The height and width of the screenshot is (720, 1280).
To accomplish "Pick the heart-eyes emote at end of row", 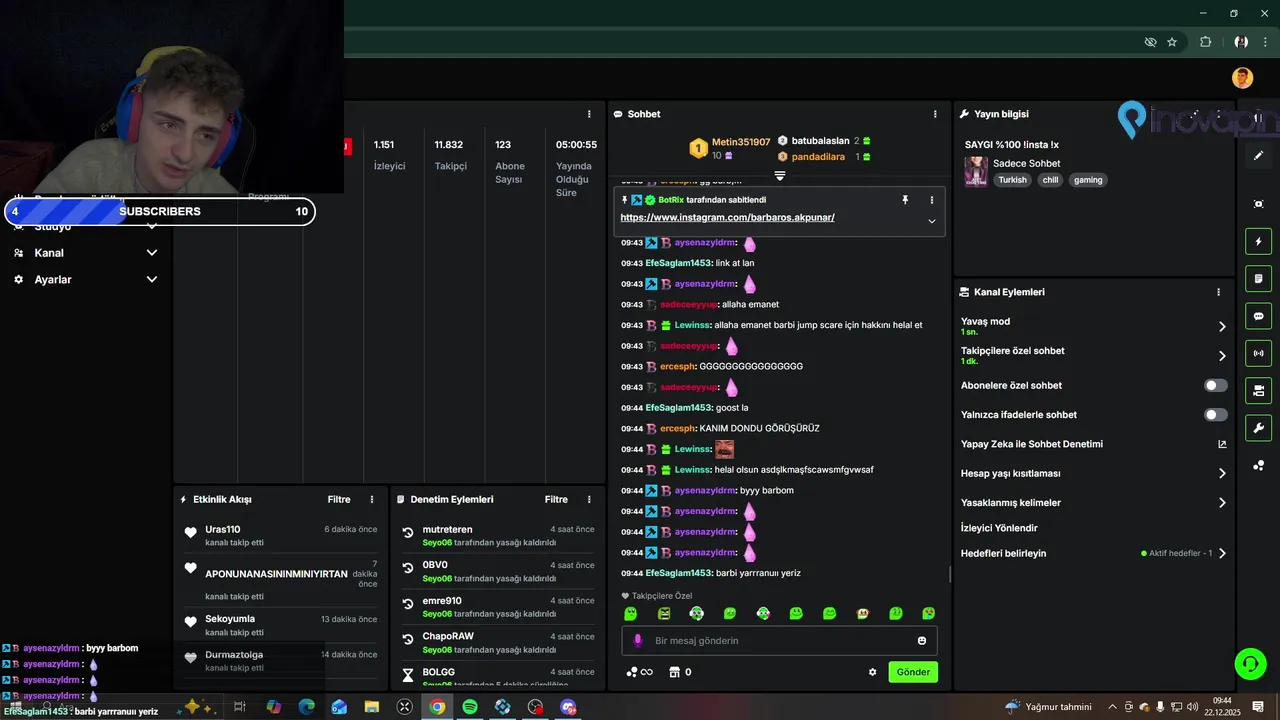I will click(x=929, y=613).
